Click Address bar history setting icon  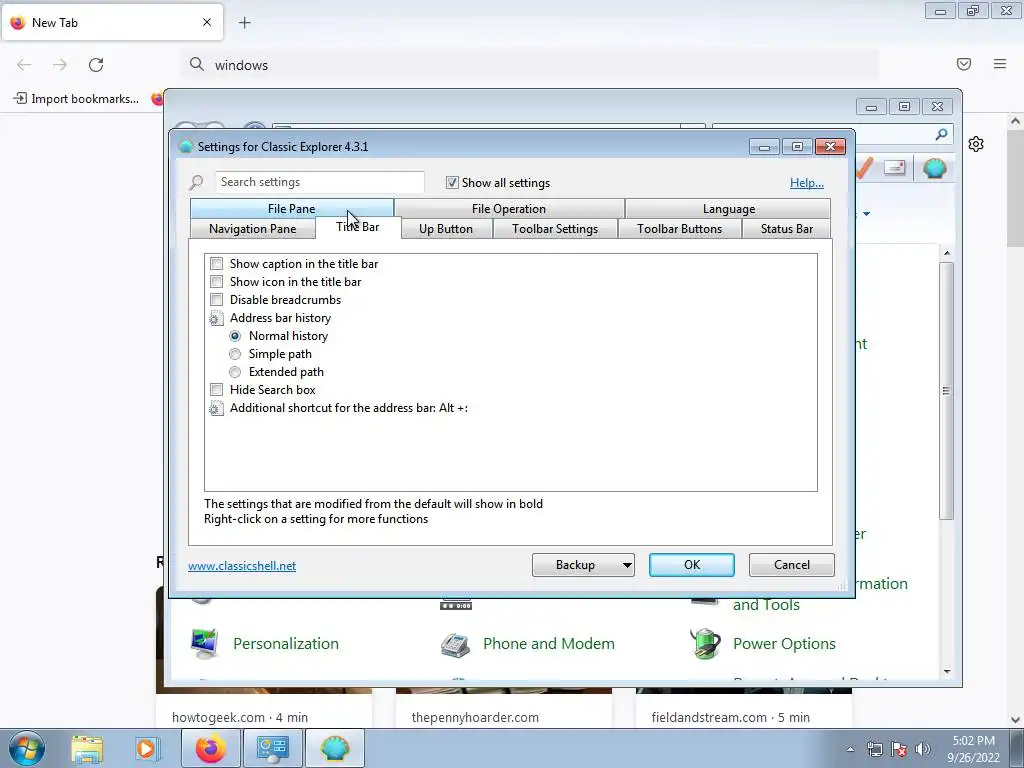coord(216,319)
